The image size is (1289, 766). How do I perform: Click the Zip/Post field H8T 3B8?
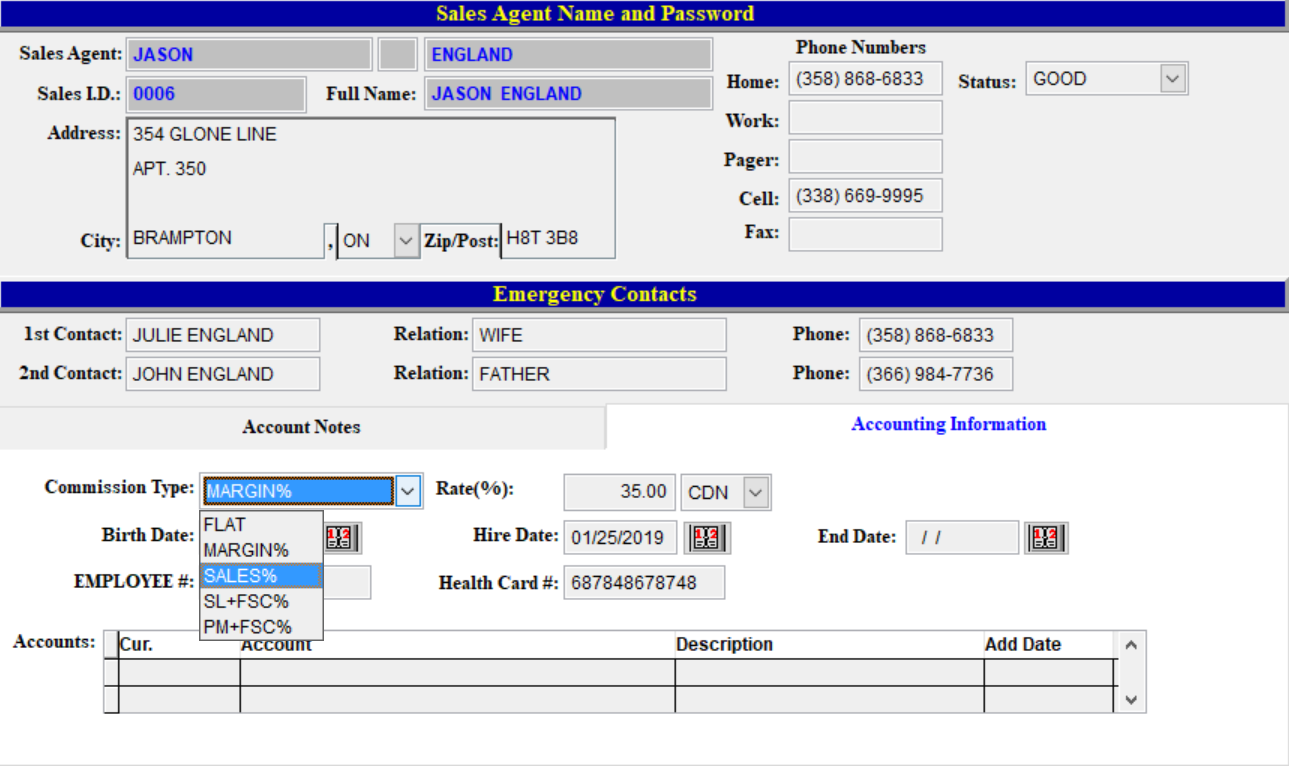pyautogui.click(x=557, y=240)
